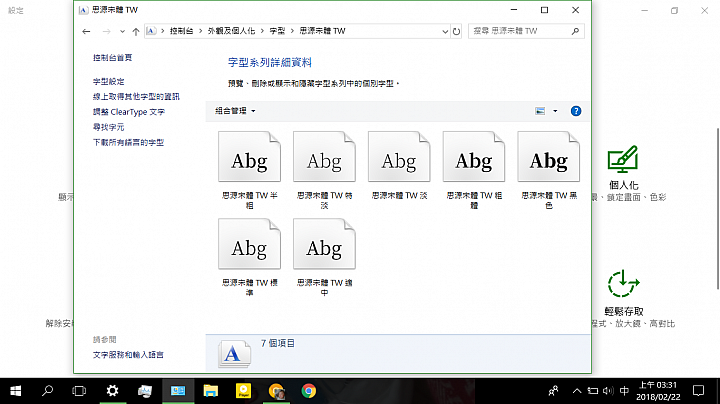Click 下載所有語言的字型 link
The width and height of the screenshot is (720, 404).
click(128, 142)
